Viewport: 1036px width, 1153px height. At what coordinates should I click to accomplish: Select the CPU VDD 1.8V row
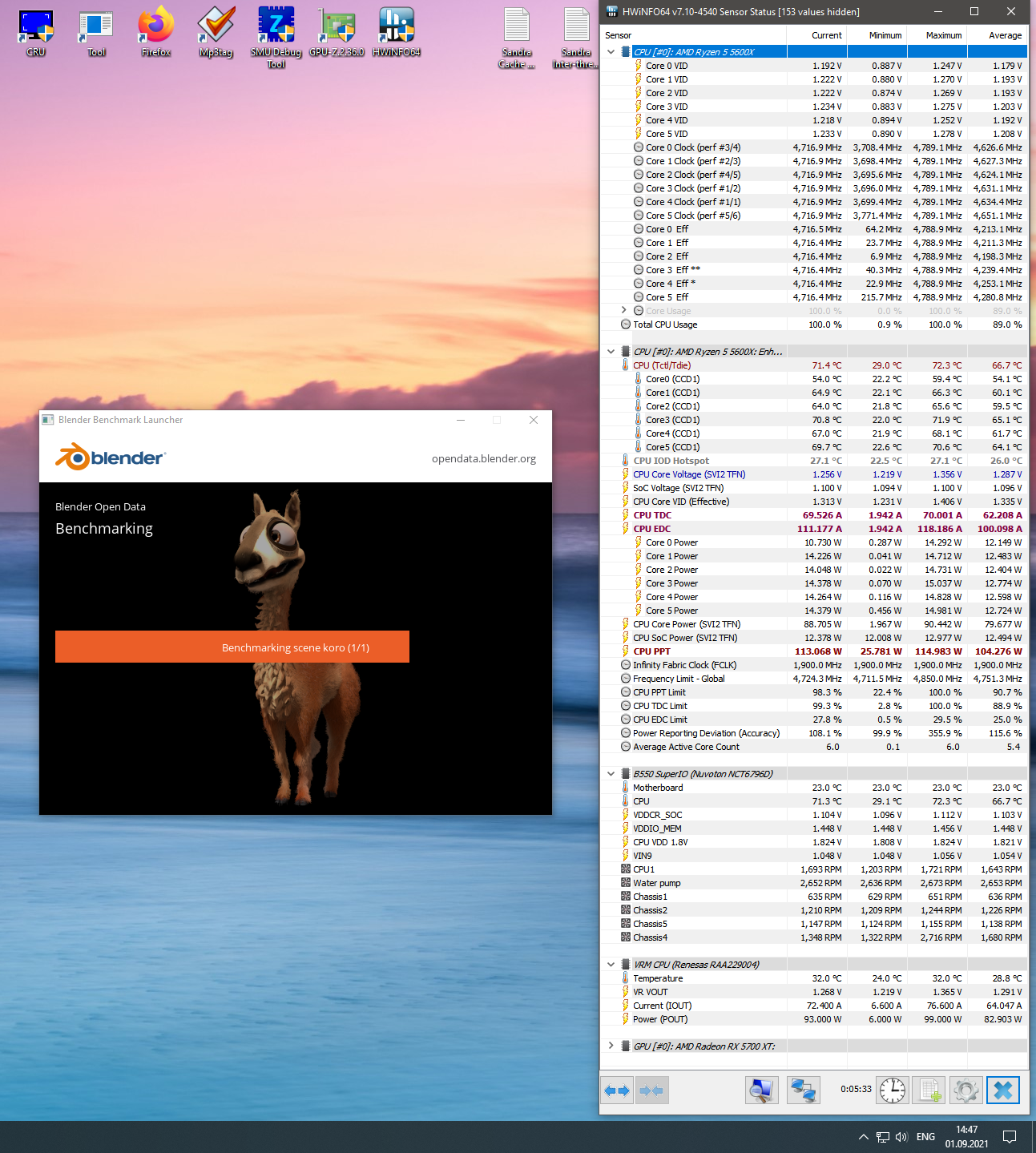click(x=814, y=842)
